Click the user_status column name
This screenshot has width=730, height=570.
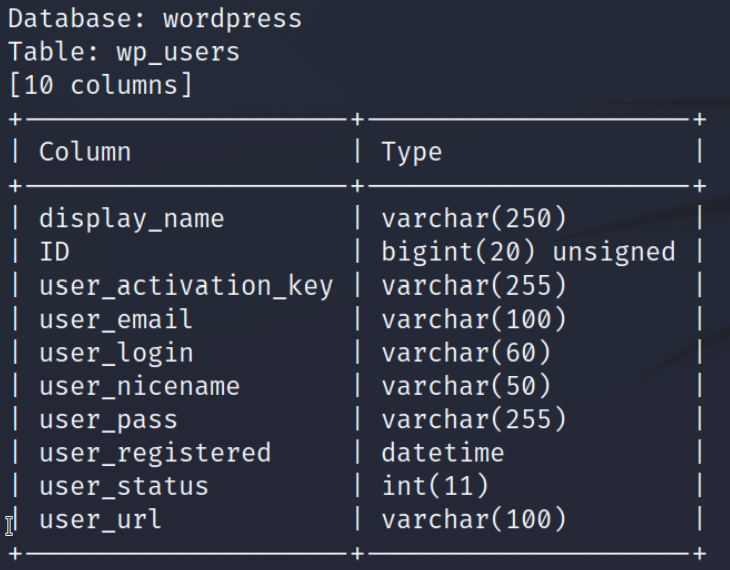click(x=124, y=487)
